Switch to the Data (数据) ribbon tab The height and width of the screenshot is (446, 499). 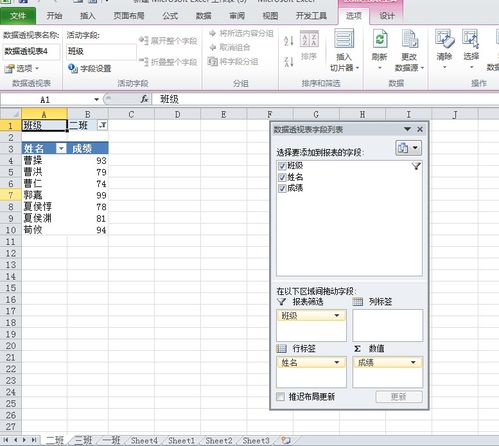pos(203,16)
